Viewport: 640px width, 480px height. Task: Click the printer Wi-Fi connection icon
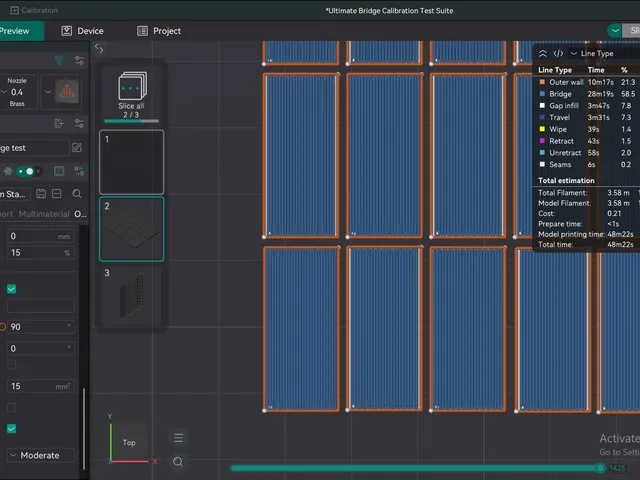(x=59, y=61)
